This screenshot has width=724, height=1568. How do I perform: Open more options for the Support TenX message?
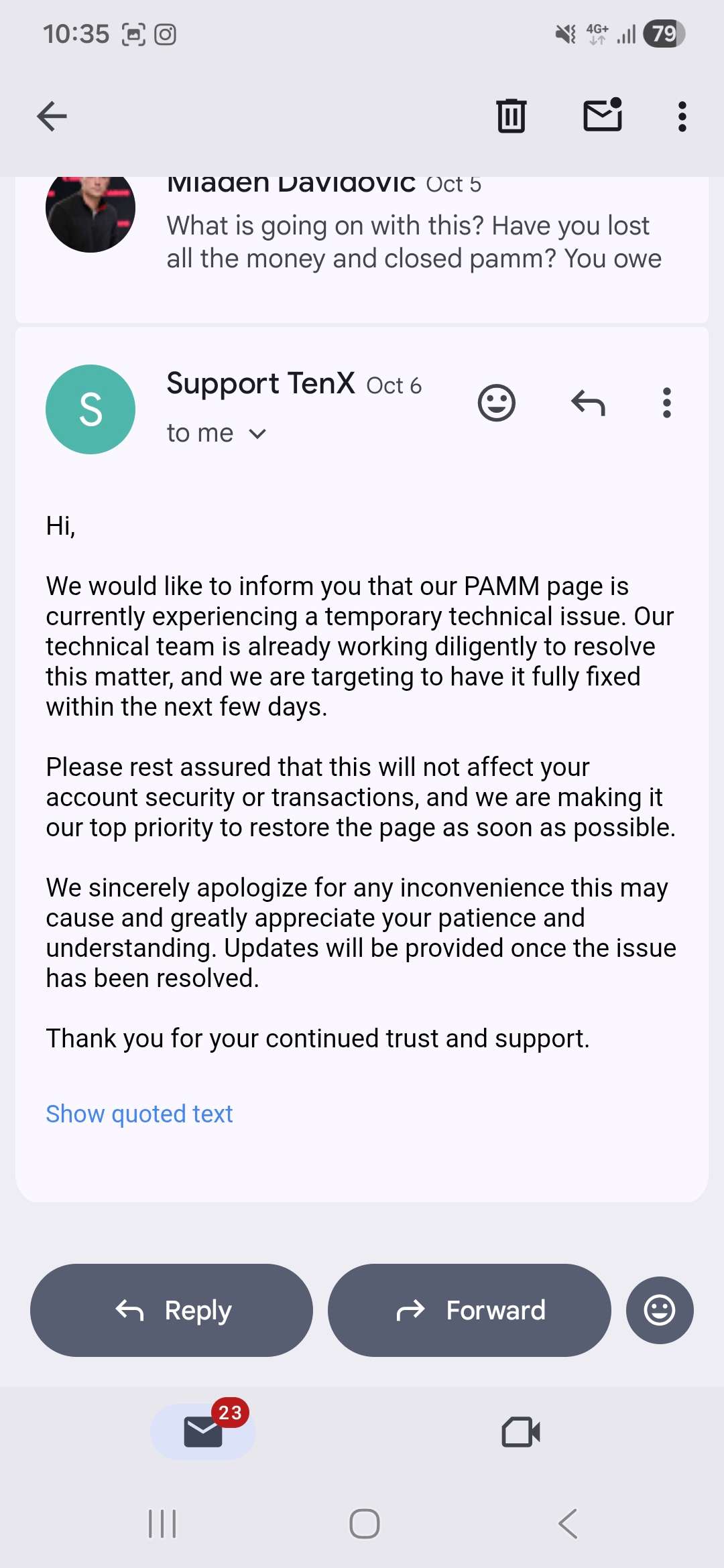[x=666, y=403]
